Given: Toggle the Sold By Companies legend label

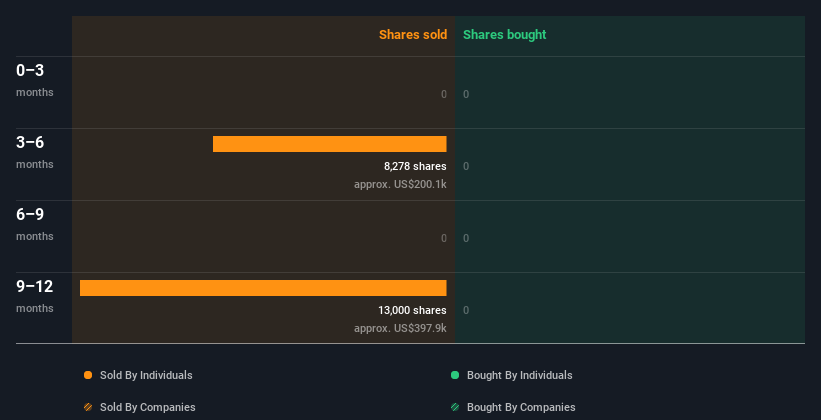Looking at the screenshot, I should point(148,407).
